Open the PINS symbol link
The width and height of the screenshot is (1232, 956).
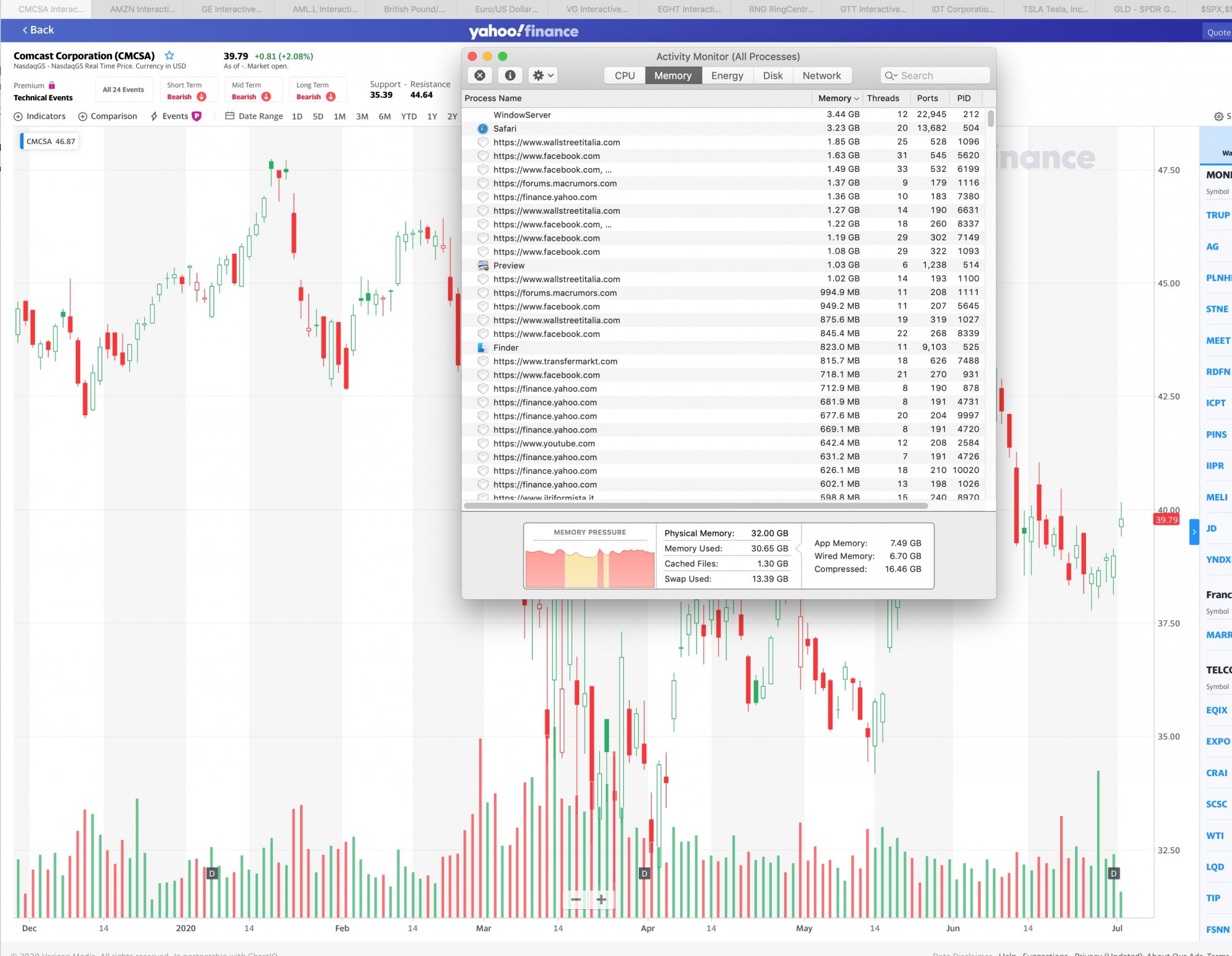click(x=1216, y=434)
